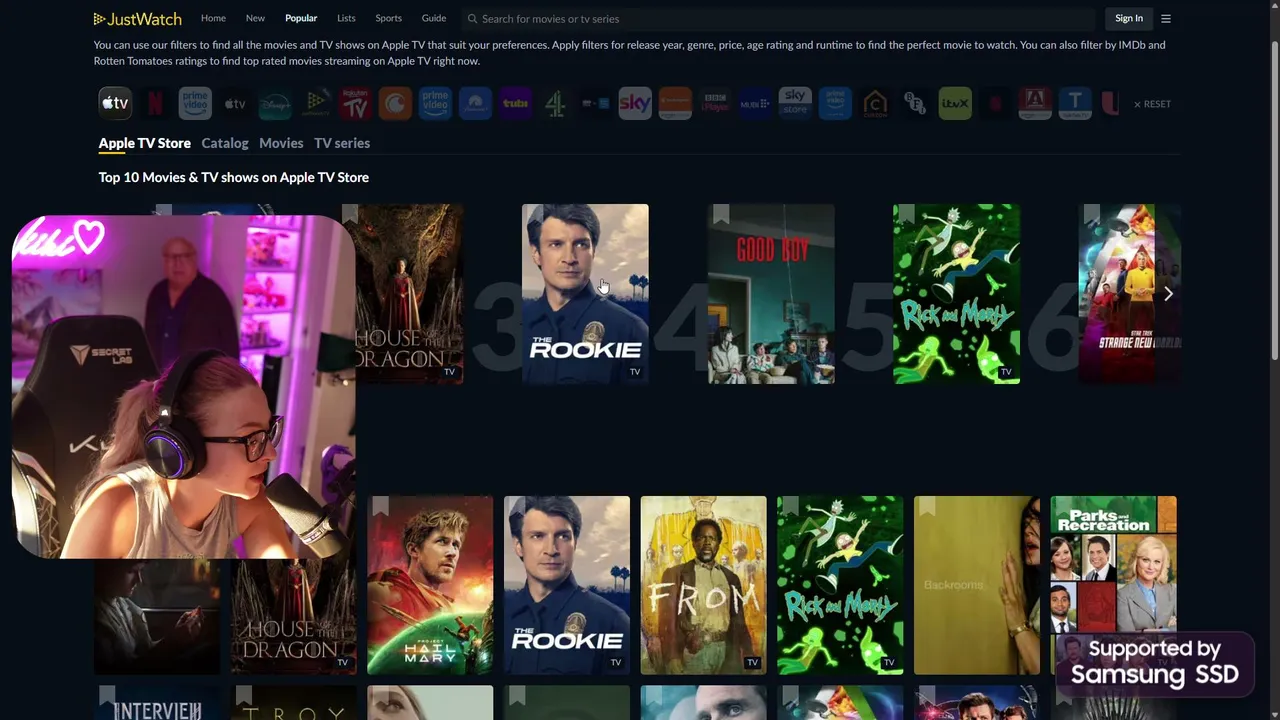Click the search magnifier icon
1280x720 pixels.
click(x=472, y=19)
